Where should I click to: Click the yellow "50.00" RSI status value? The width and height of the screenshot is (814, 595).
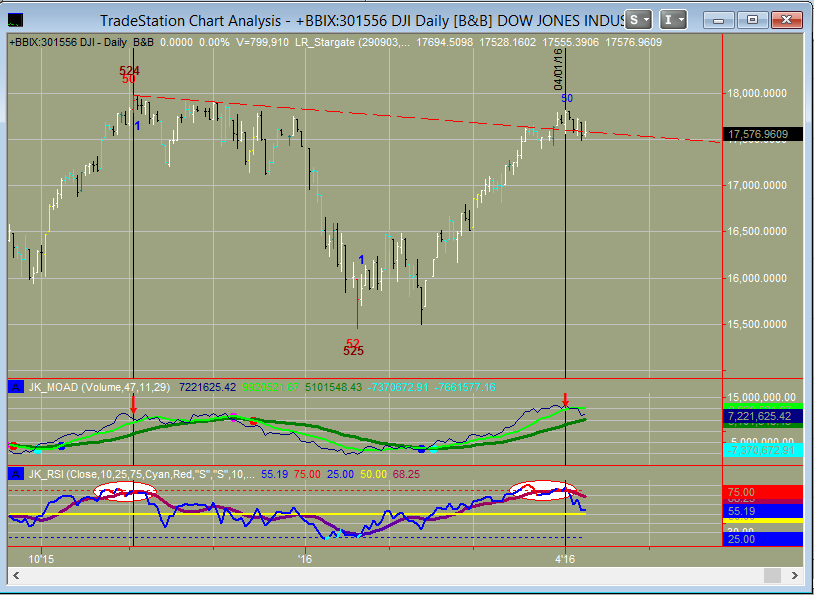[374, 474]
